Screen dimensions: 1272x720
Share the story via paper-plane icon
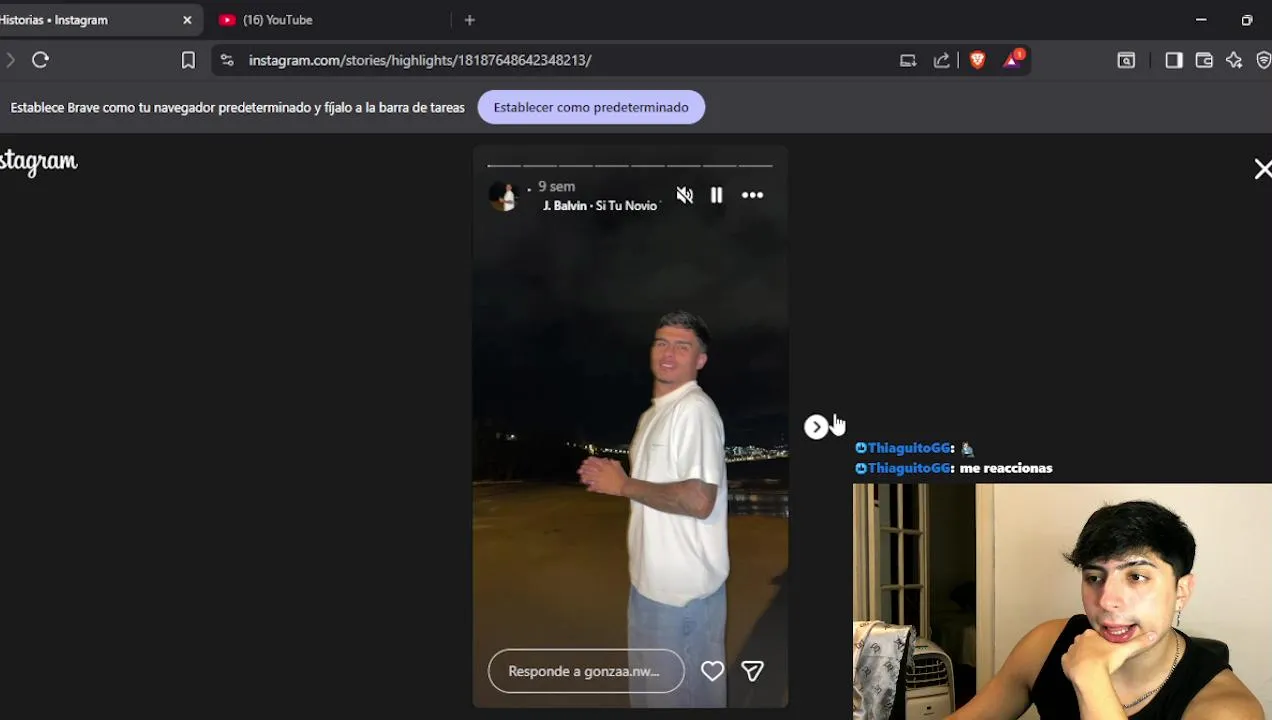[752, 671]
